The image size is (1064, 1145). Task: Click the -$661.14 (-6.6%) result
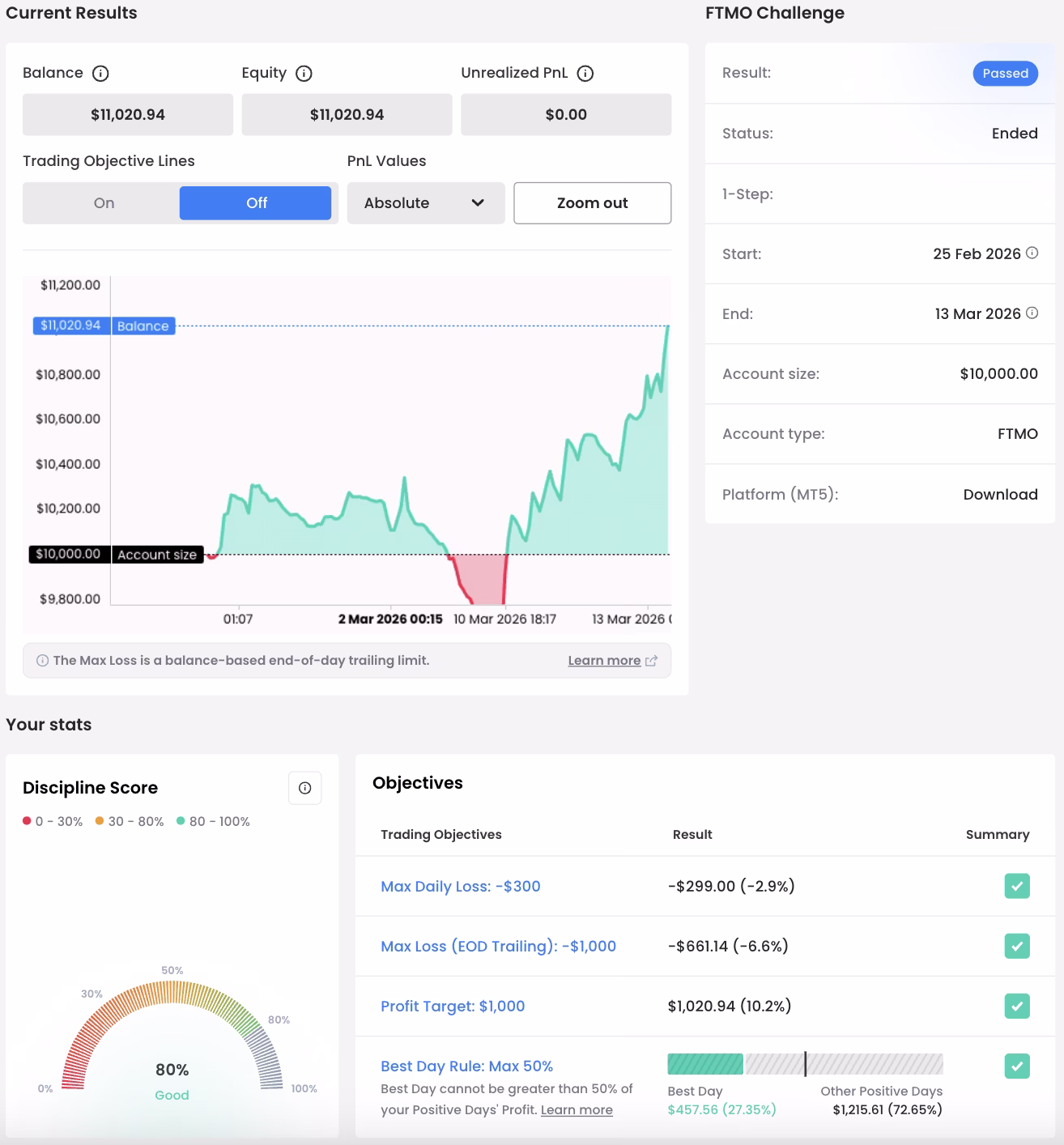(728, 946)
